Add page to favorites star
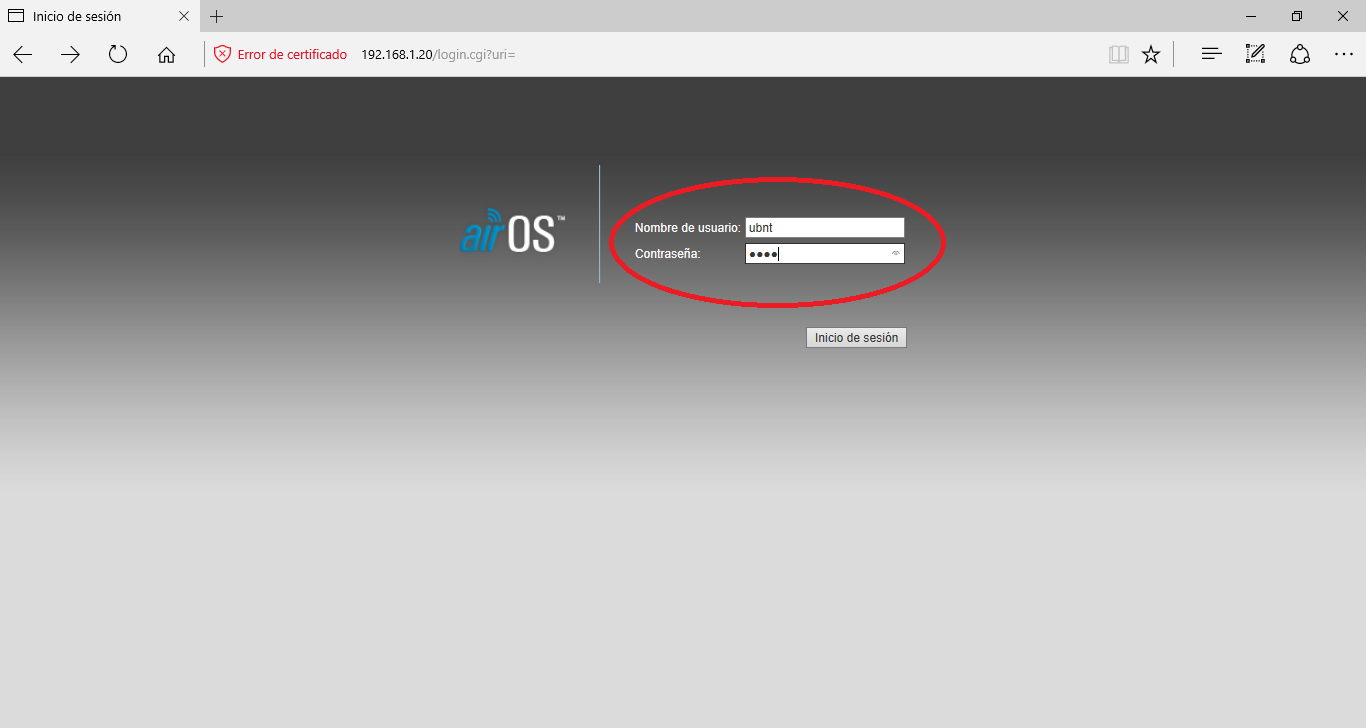 (x=1151, y=55)
